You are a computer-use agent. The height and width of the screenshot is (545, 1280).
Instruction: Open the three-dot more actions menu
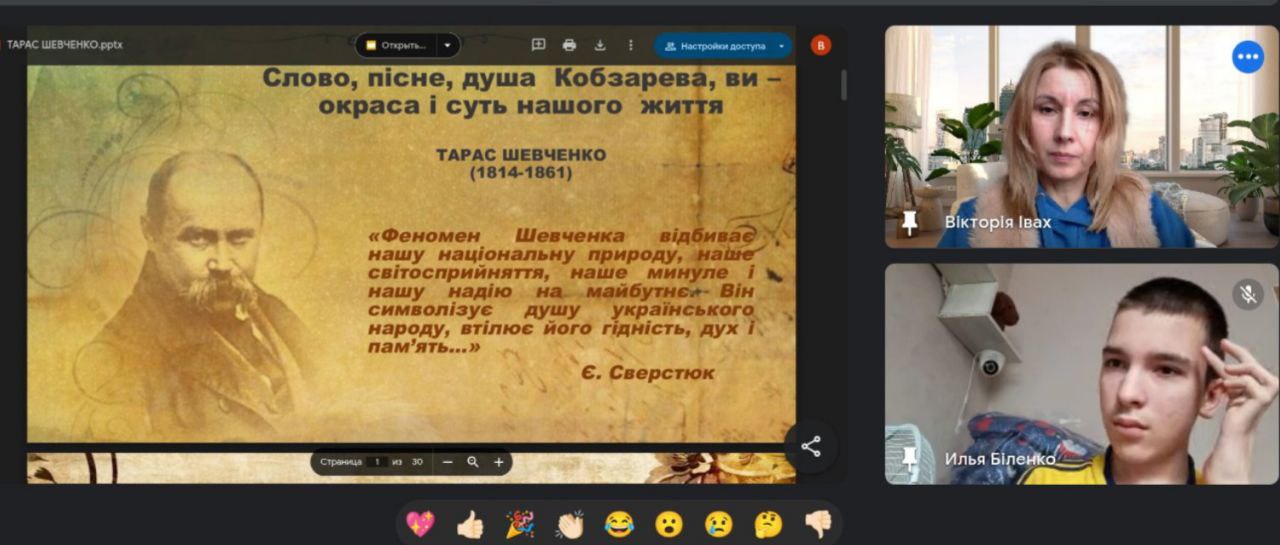(x=630, y=45)
